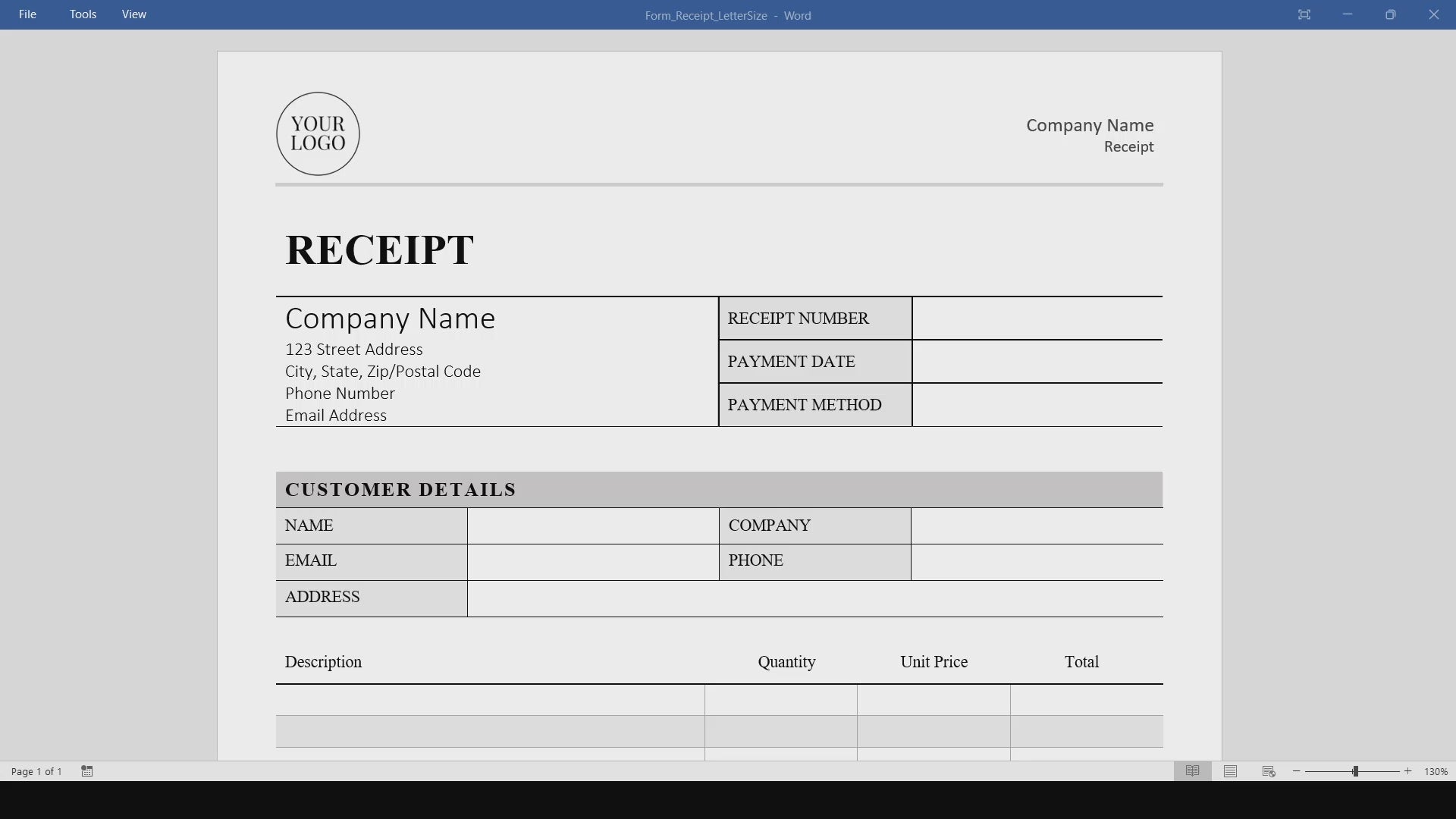
Task: Toggle auto-hide reading toolbar icon
Action: tap(1304, 14)
